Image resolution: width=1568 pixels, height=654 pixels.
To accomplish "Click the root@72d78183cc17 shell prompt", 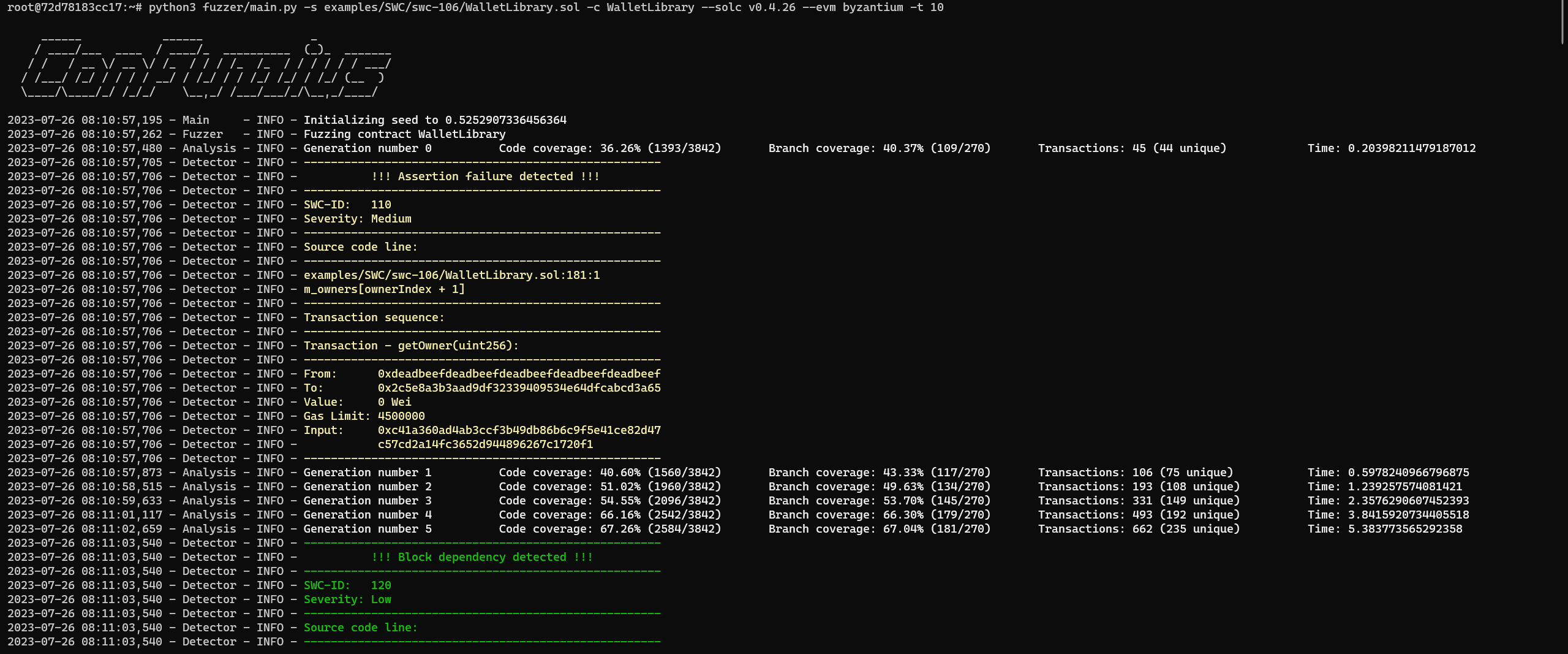I will pyautogui.click(x=74, y=7).
